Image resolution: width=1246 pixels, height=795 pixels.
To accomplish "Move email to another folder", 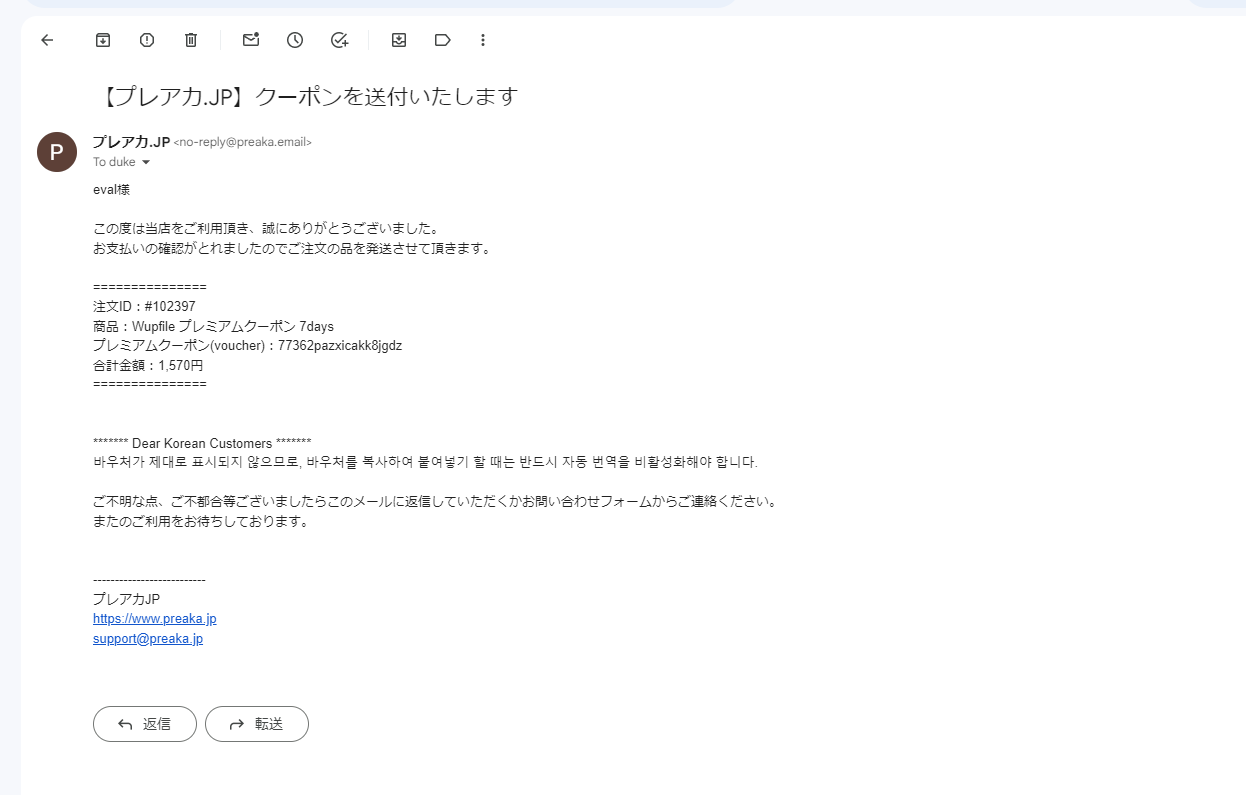I will (x=399, y=40).
